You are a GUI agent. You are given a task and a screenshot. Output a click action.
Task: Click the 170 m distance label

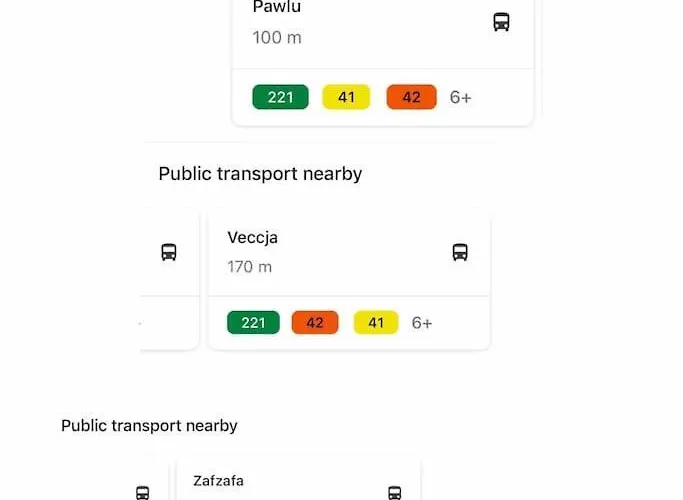[249, 267]
